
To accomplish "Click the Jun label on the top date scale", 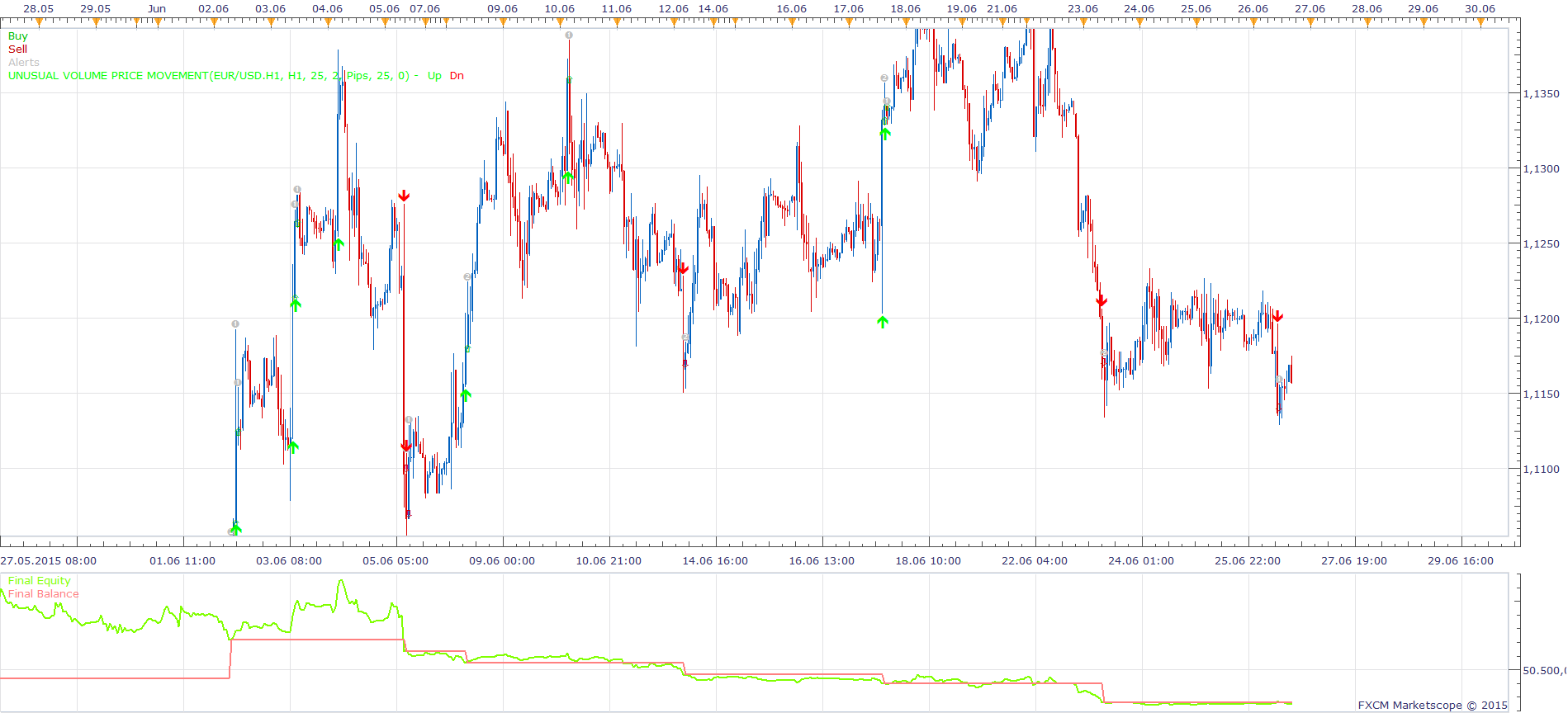I will tap(157, 9).
